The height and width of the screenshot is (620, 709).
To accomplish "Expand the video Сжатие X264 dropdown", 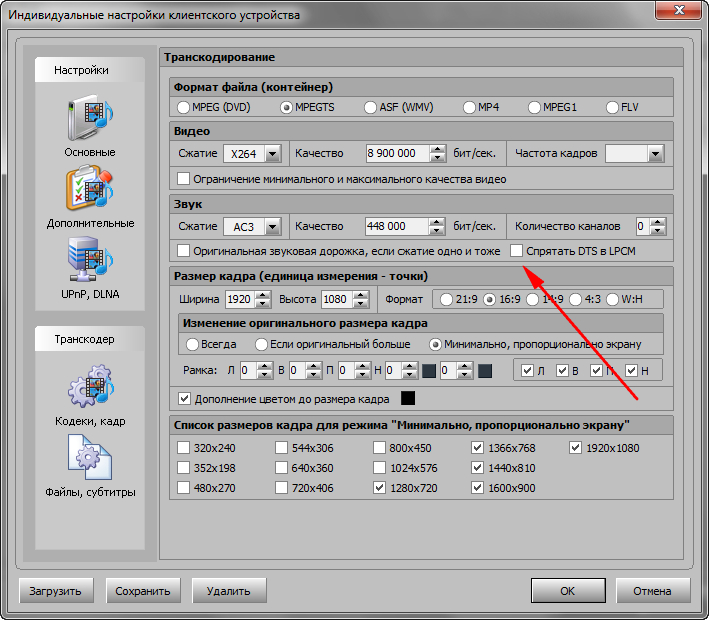I will [x=272, y=154].
